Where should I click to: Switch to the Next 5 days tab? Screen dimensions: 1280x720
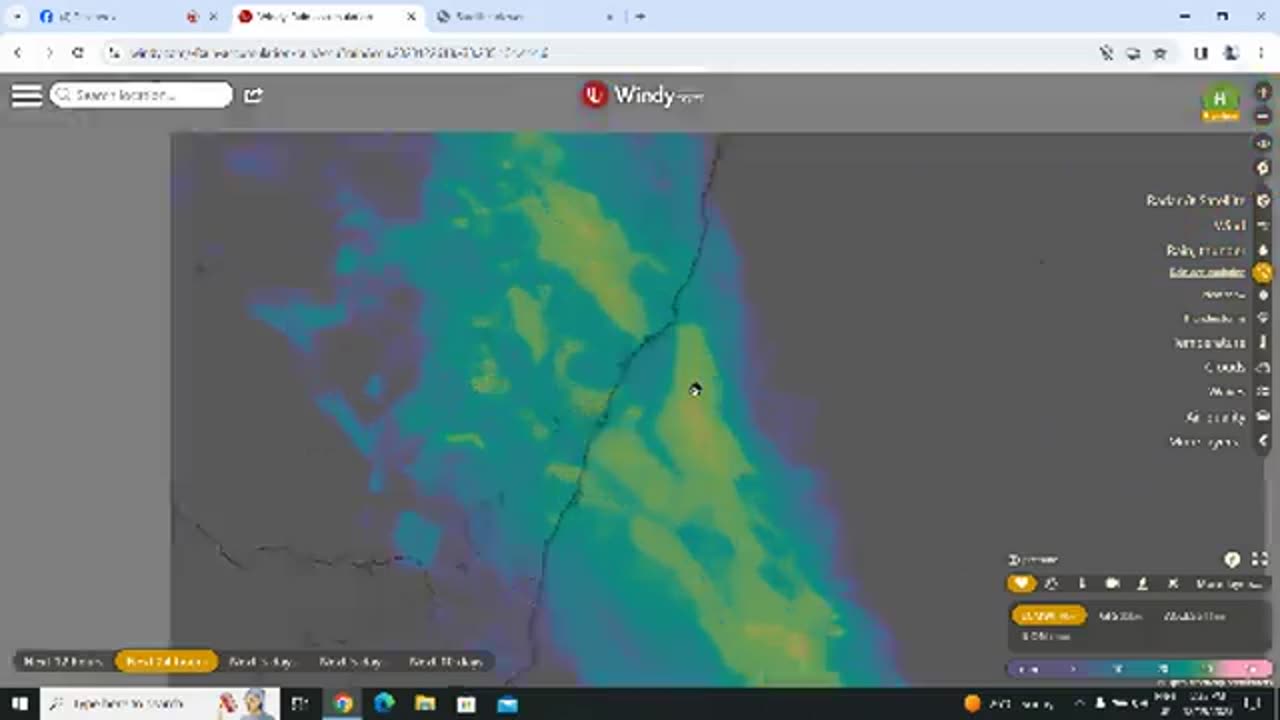point(350,661)
